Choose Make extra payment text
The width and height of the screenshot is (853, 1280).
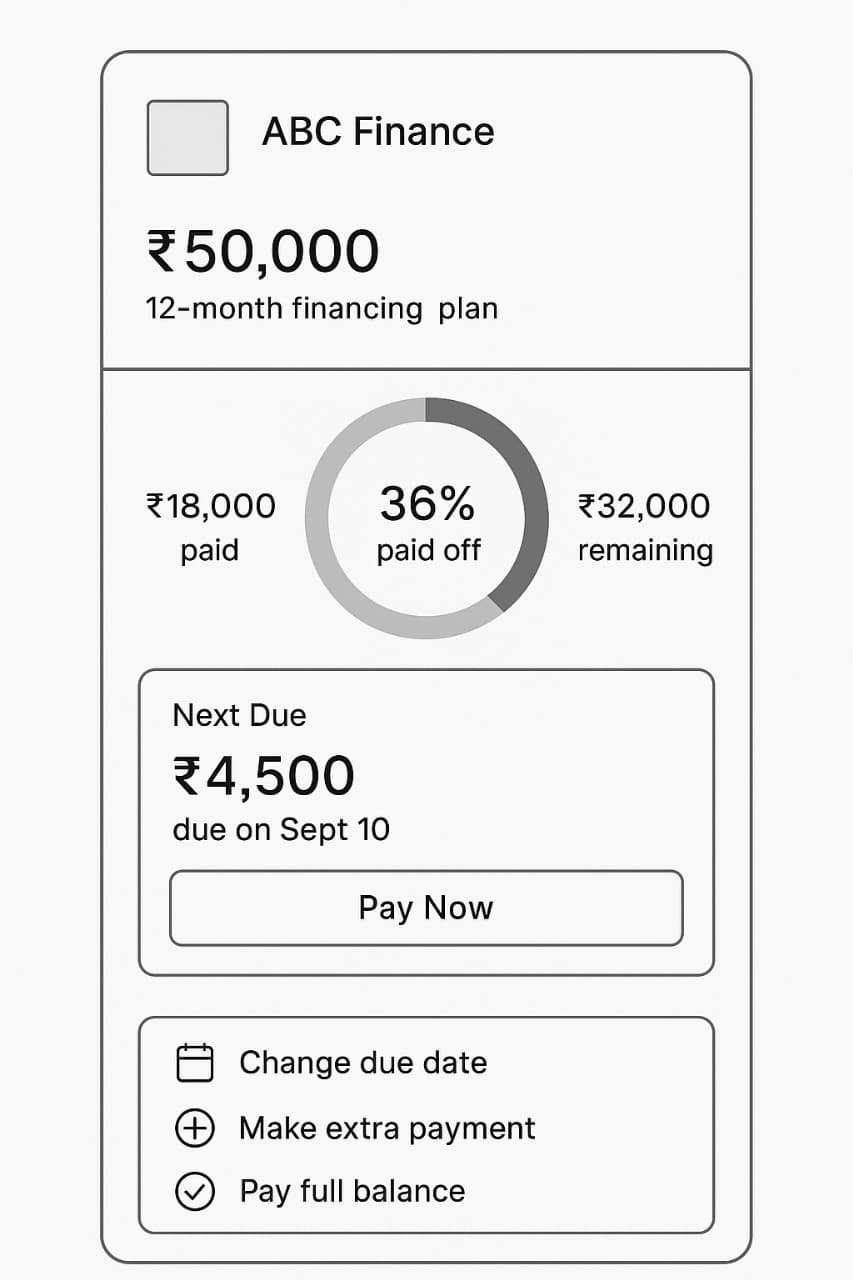(387, 1128)
